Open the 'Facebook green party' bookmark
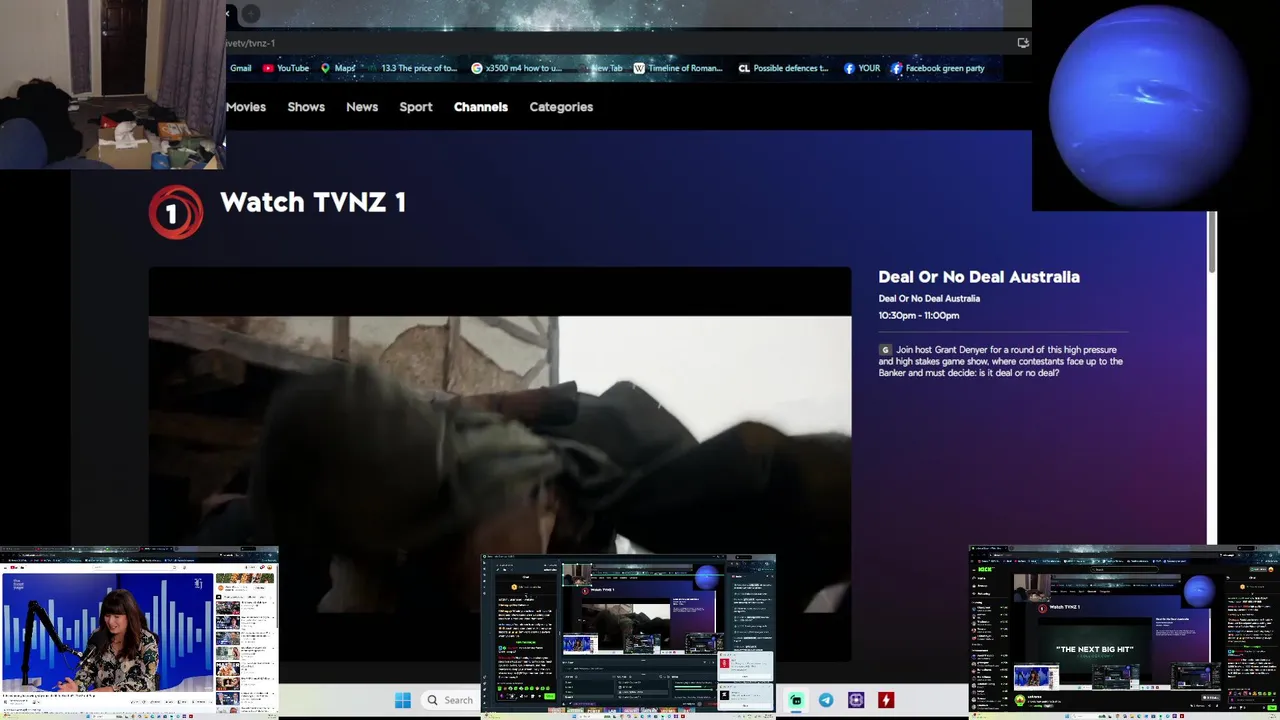Viewport: 1280px width, 720px height. click(938, 68)
